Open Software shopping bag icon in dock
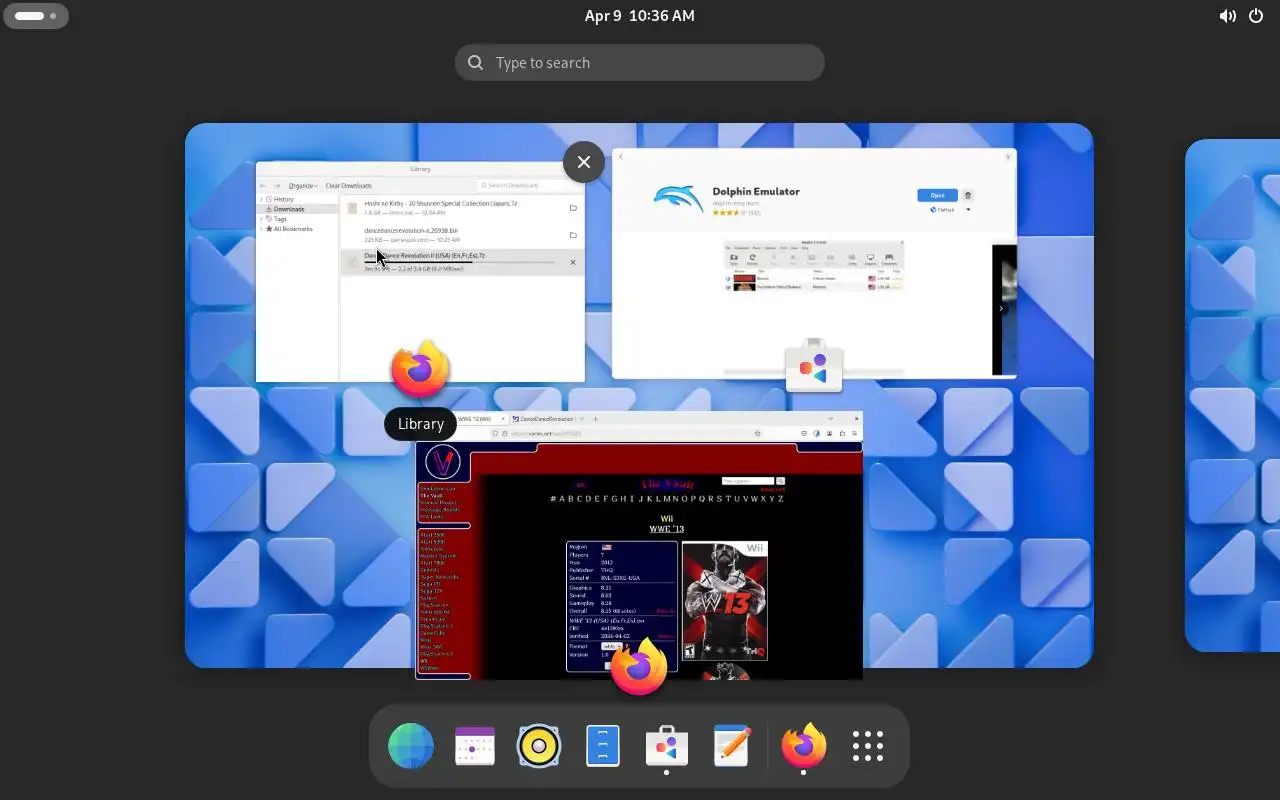The height and width of the screenshot is (800, 1280). pos(667,746)
